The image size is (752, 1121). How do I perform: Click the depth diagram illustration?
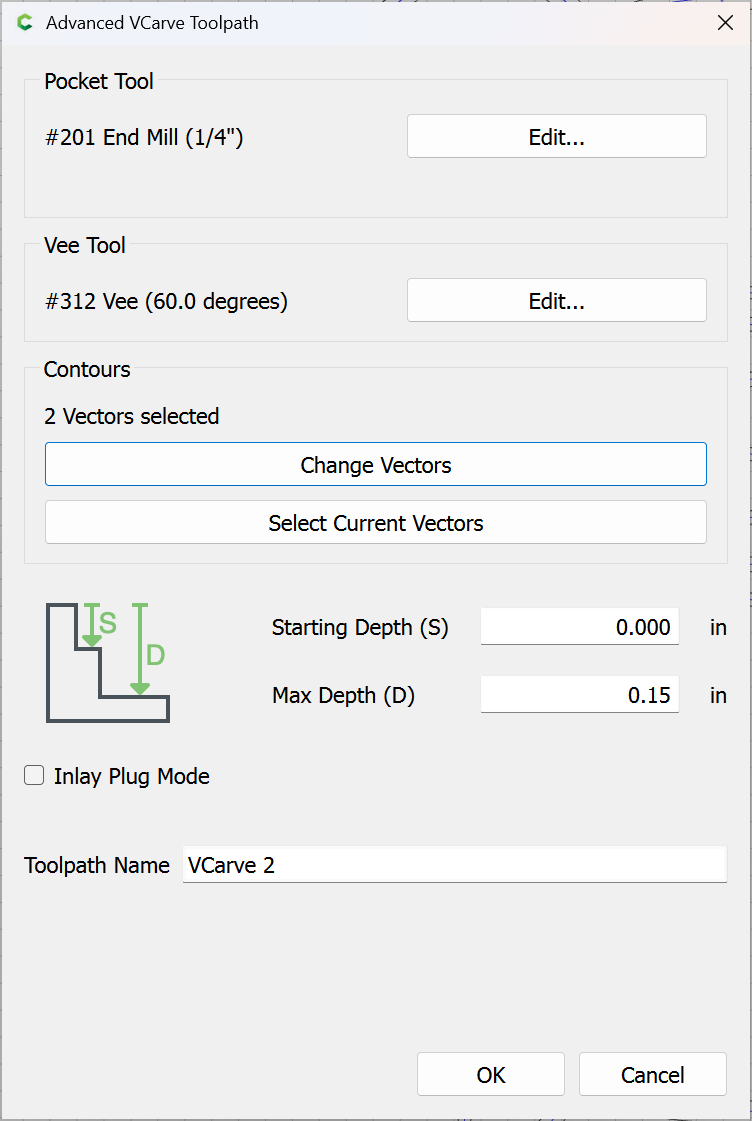[x=107, y=661]
